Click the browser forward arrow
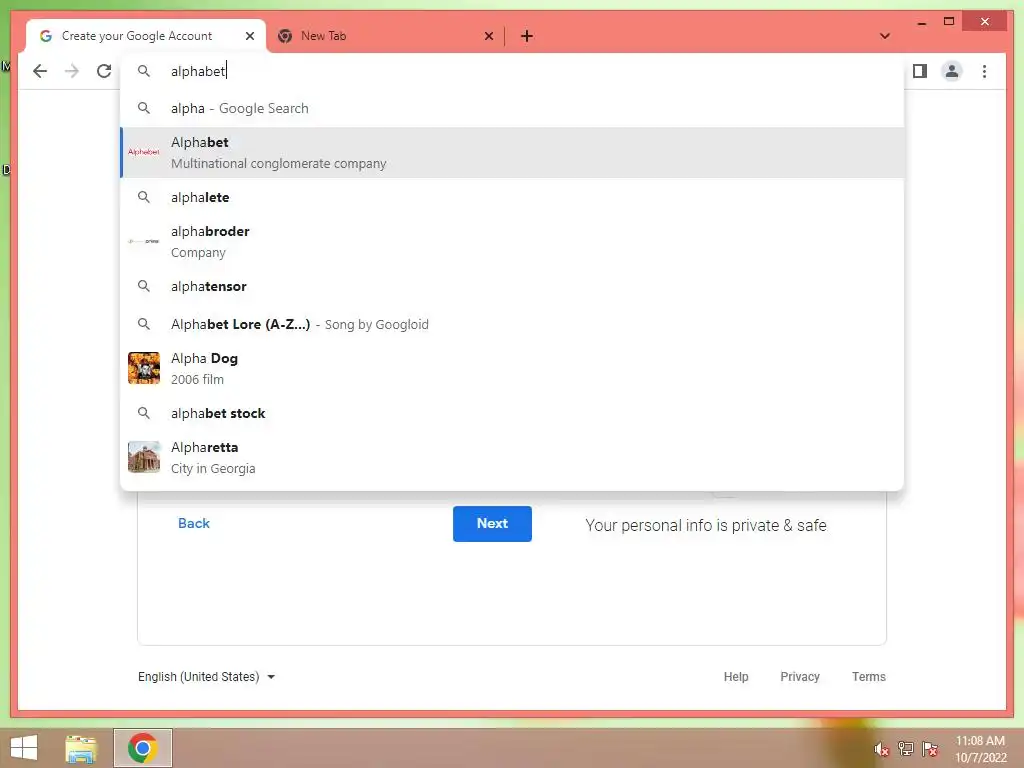1024x768 pixels. click(x=72, y=71)
